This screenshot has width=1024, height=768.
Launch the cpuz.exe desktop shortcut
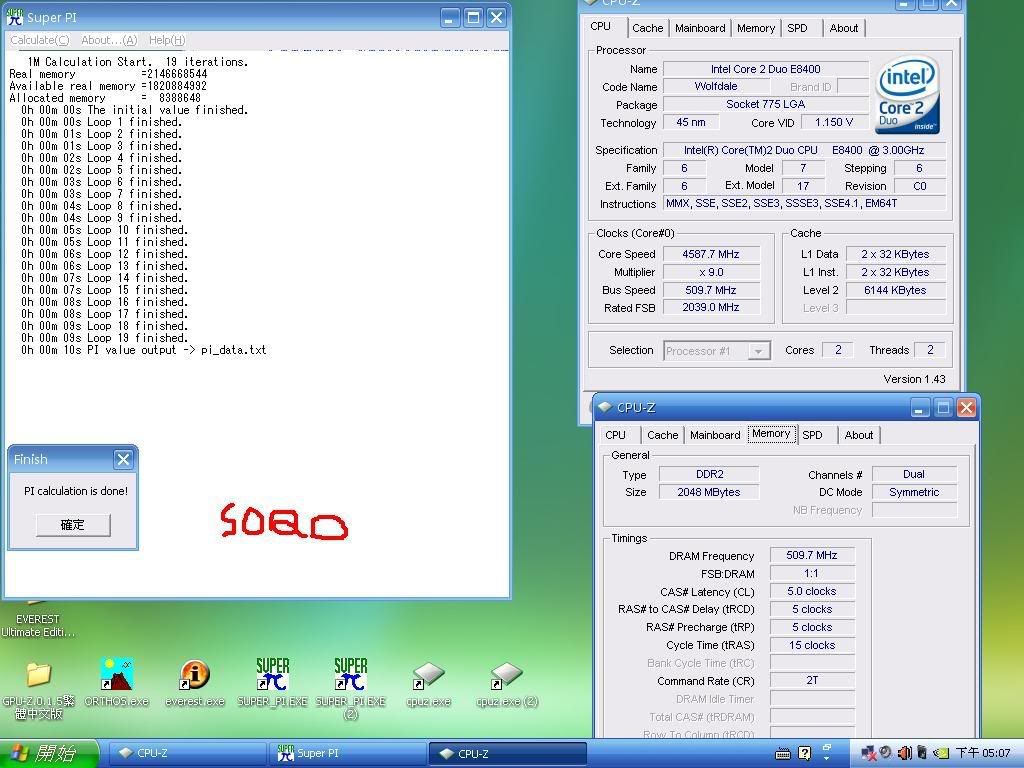click(428, 684)
